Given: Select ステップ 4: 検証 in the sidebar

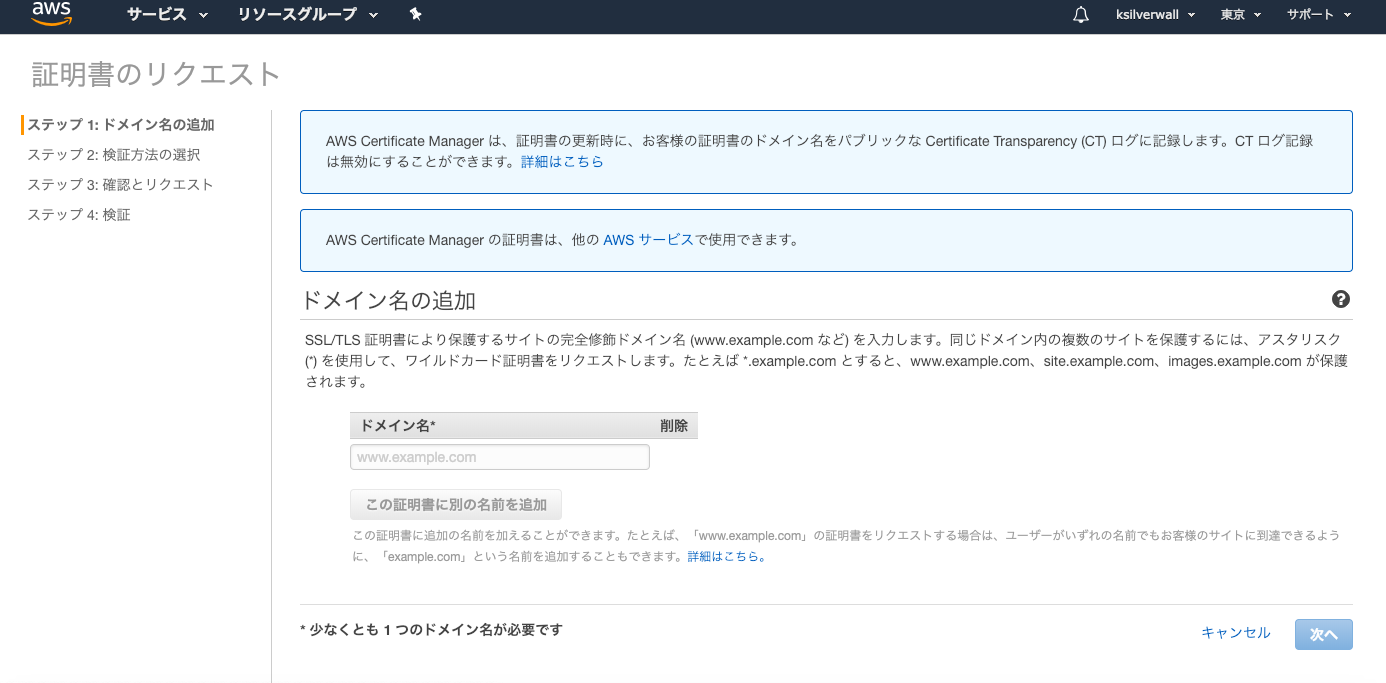Looking at the screenshot, I should point(78,214).
